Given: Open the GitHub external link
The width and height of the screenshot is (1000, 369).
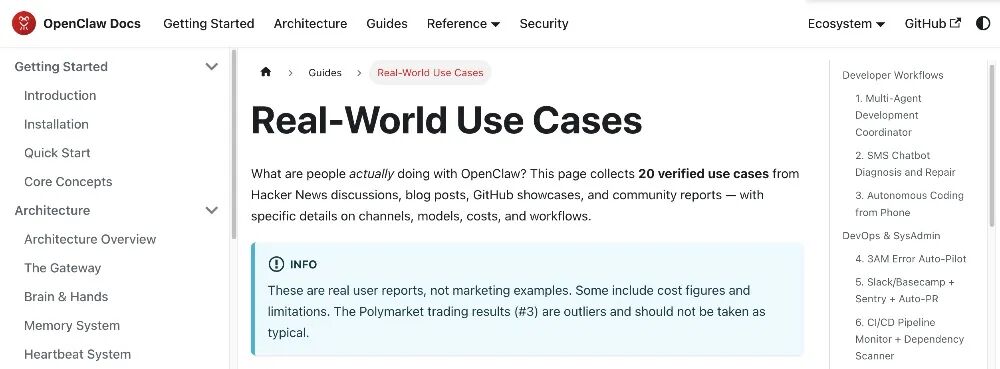Looking at the screenshot, I should [932, 24].
